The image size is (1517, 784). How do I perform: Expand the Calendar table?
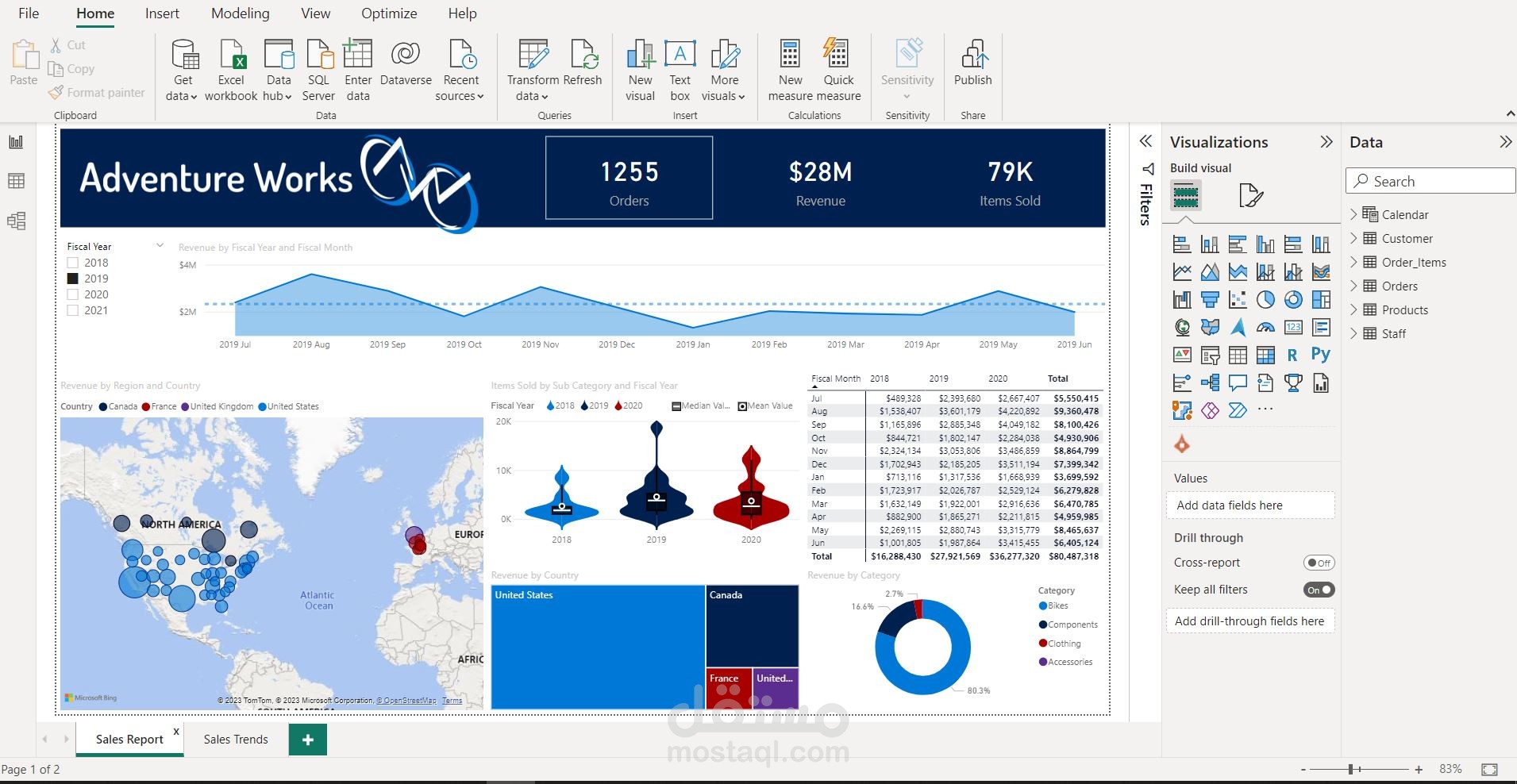(x=1353, y=214)
